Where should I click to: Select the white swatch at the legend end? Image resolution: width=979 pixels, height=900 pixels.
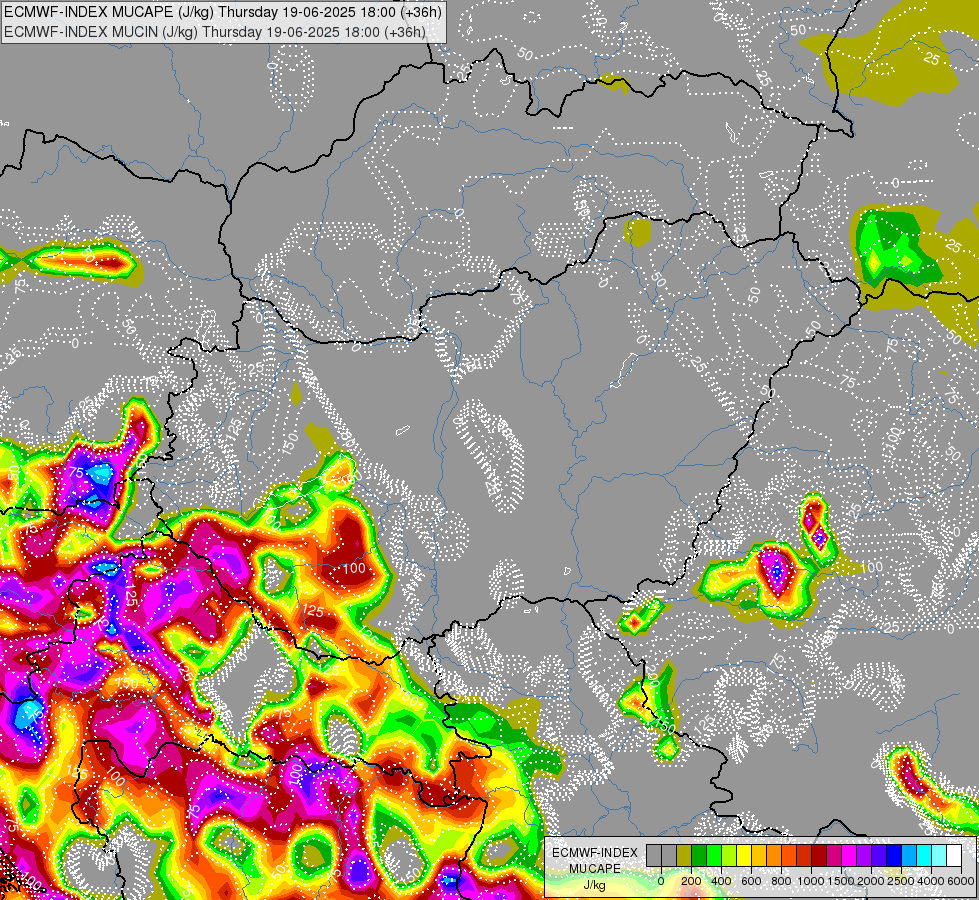pos(955,855)
